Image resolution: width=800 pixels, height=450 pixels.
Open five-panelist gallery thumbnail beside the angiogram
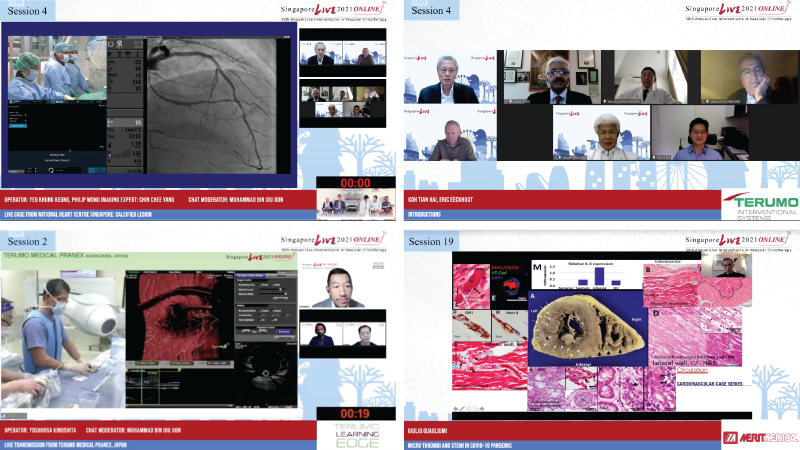[342, 102]
